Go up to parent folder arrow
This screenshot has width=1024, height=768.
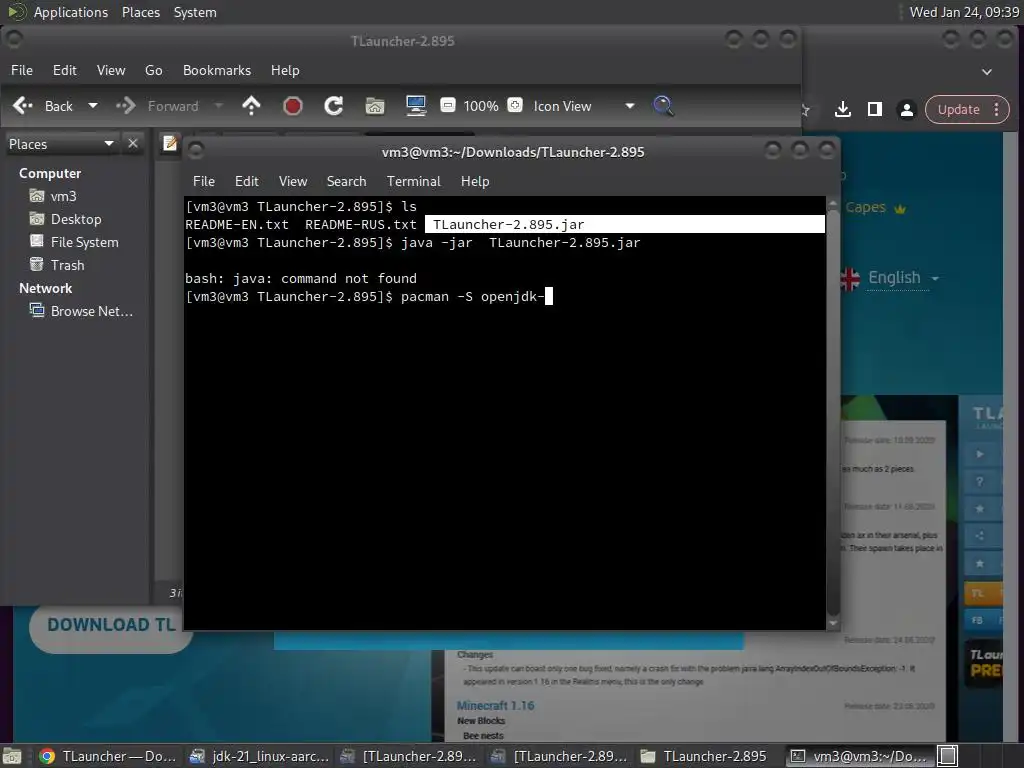(x=251, y=106)
